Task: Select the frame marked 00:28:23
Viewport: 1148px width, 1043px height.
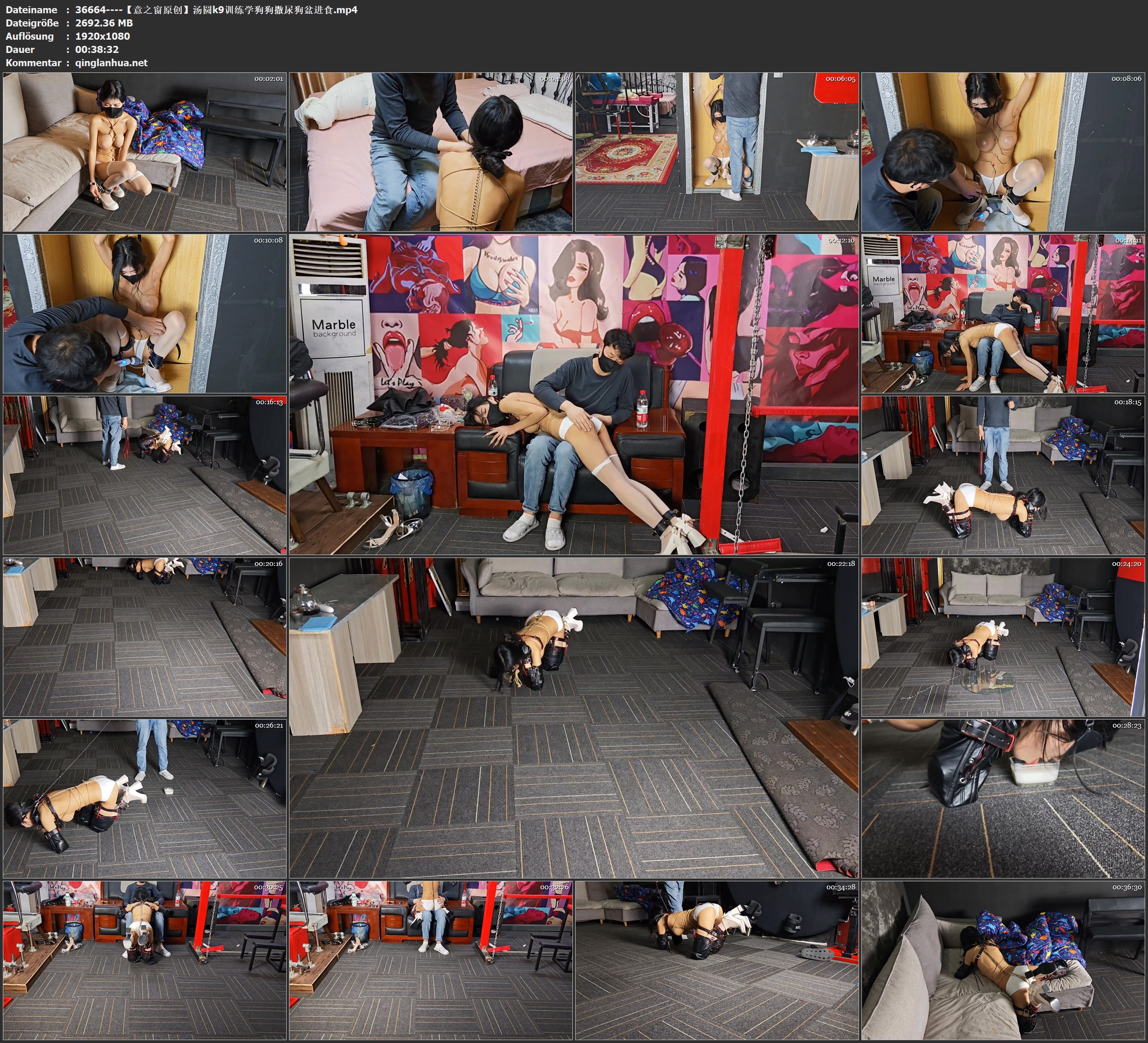Action: 1003,798
